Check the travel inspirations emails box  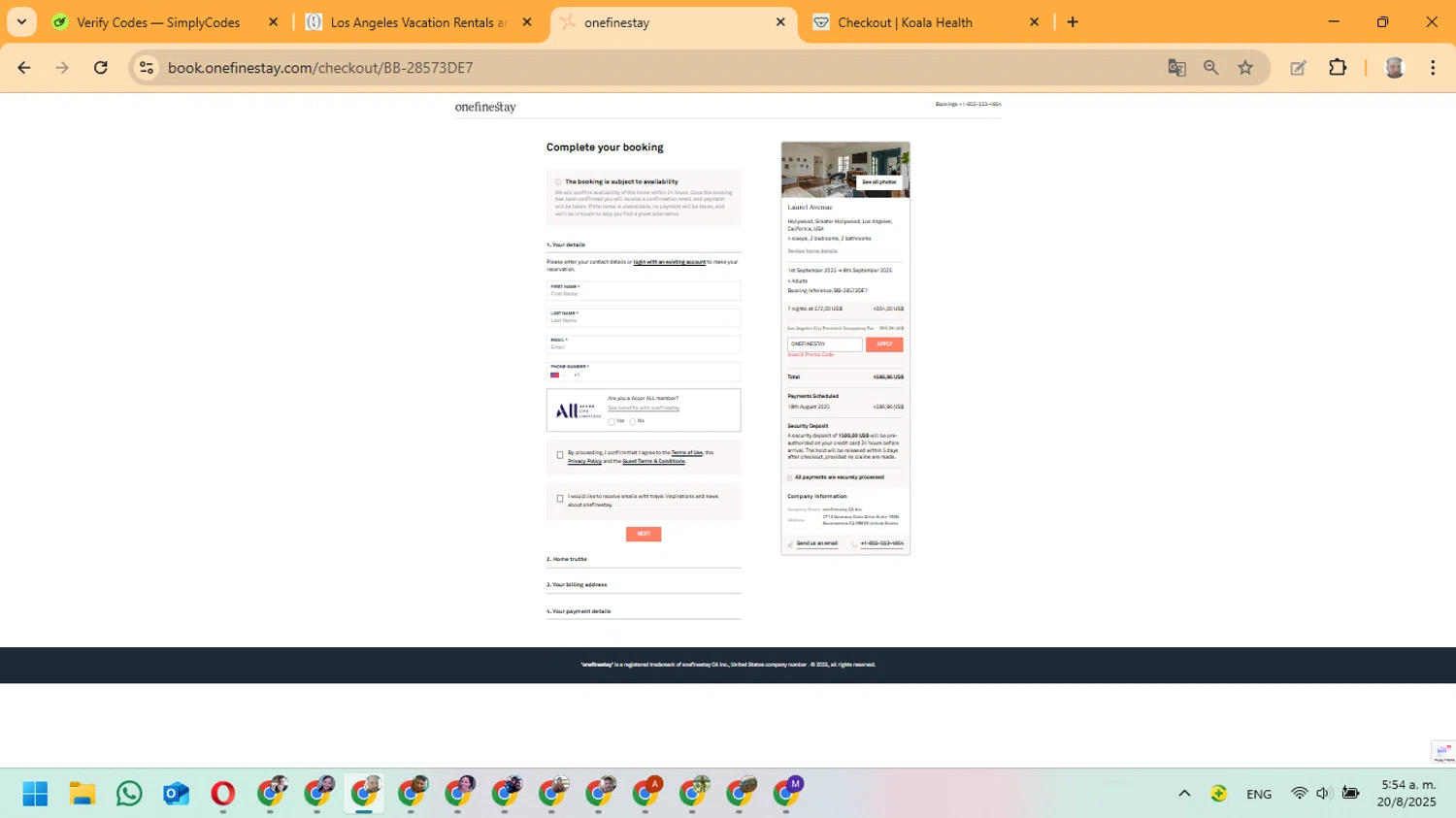pyautogui.click(x=560, y=499)
